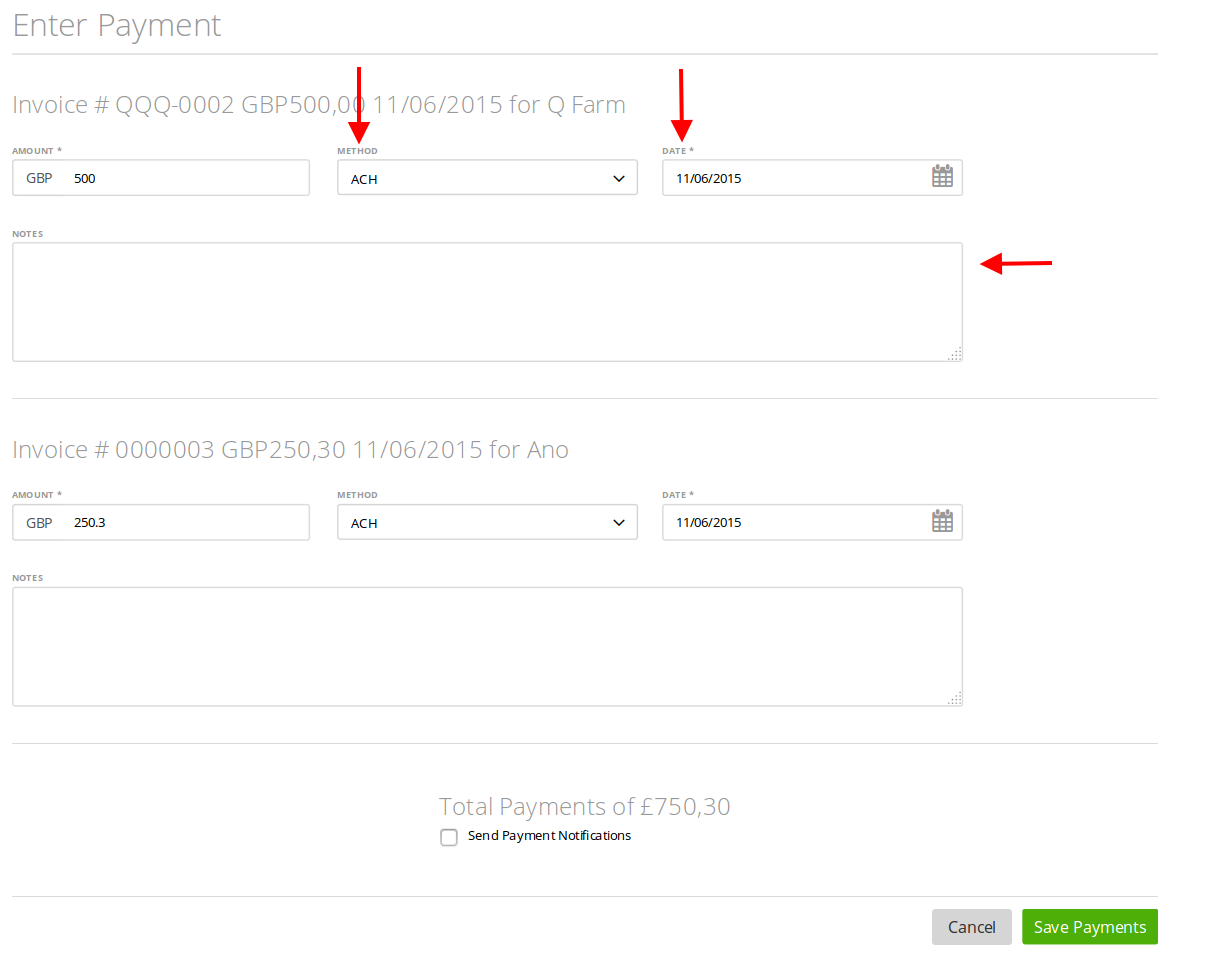
Task: Open Method dropdown for invoice QQQ-0002
Action: (487, 178)
